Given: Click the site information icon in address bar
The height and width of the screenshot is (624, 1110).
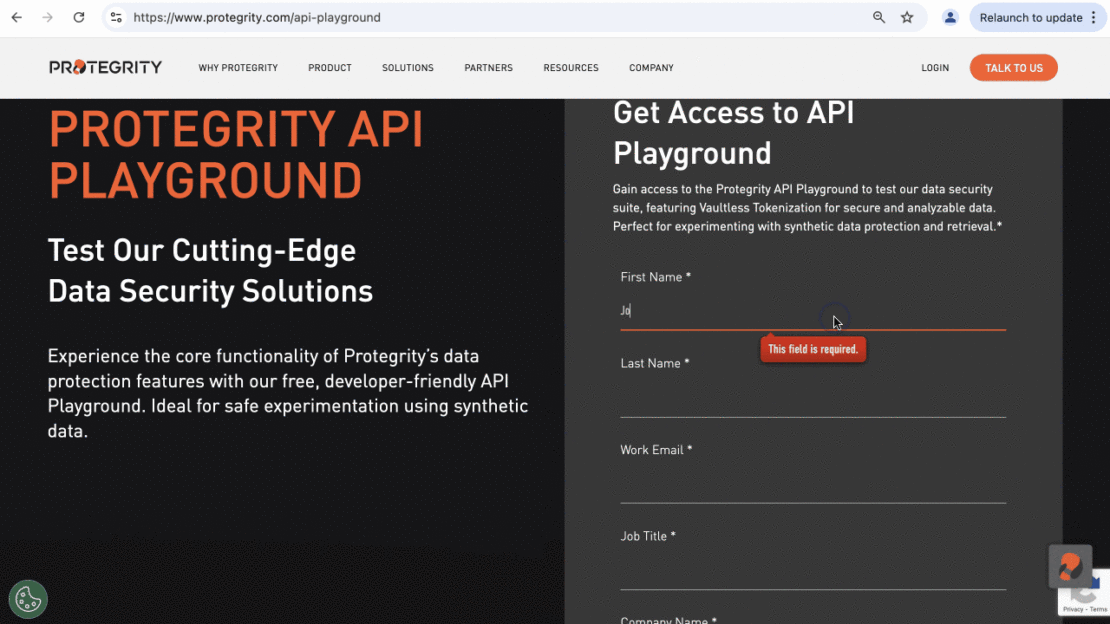Looking at the screenshot, I should [x=116, y=17].
